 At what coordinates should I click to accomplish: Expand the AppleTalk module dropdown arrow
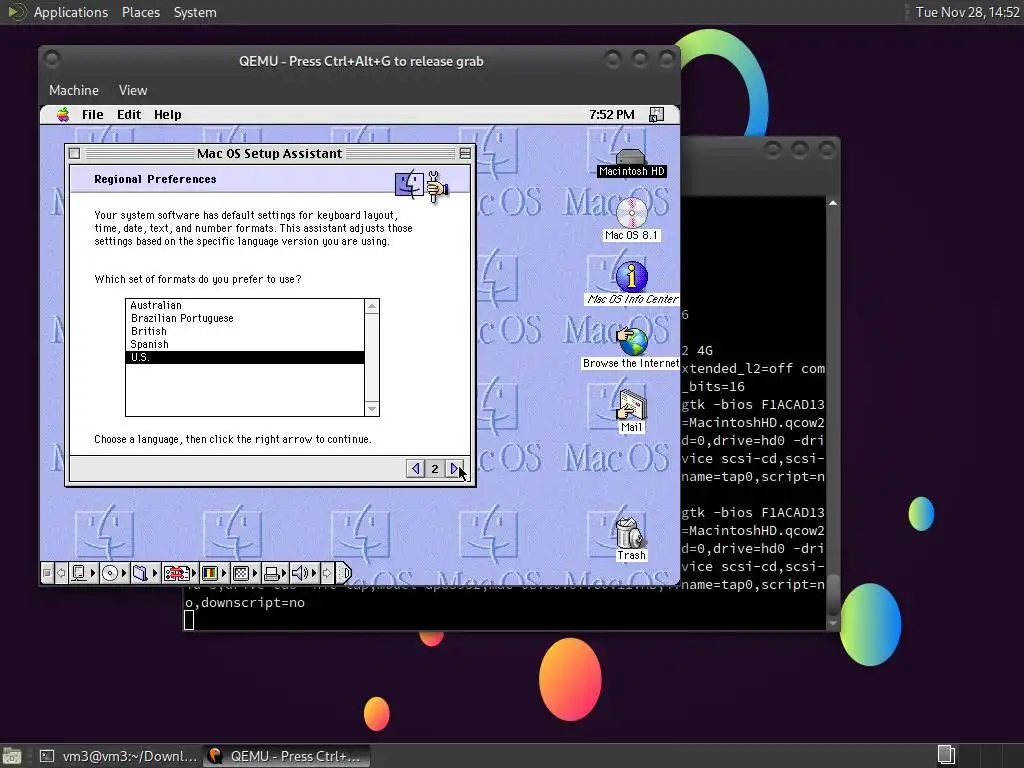[93, 573]
